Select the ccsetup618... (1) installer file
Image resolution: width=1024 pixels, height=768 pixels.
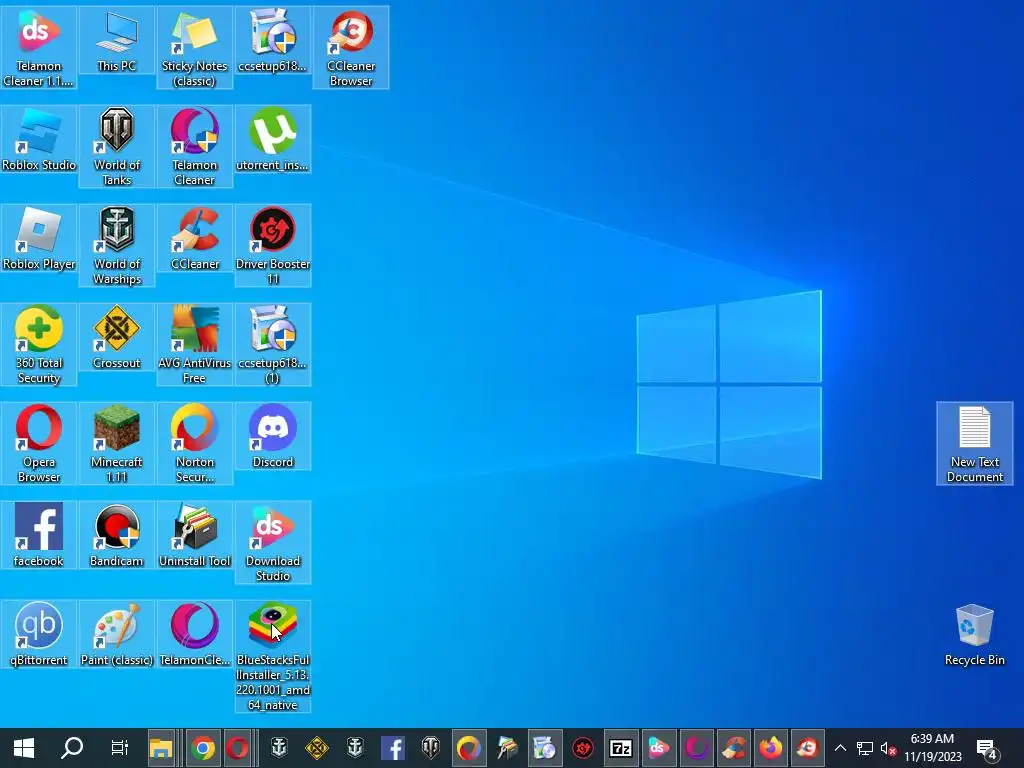tap(272, 345)
